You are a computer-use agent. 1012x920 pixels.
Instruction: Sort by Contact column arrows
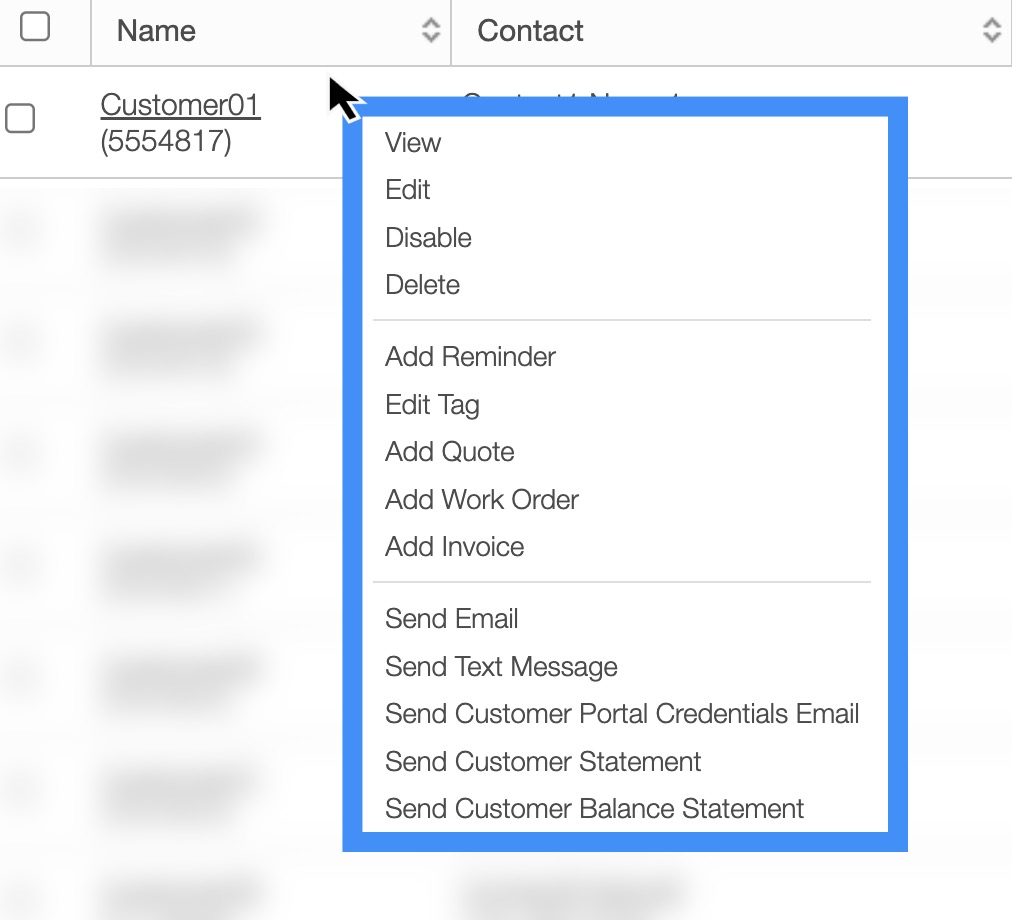tap(991, 31)
